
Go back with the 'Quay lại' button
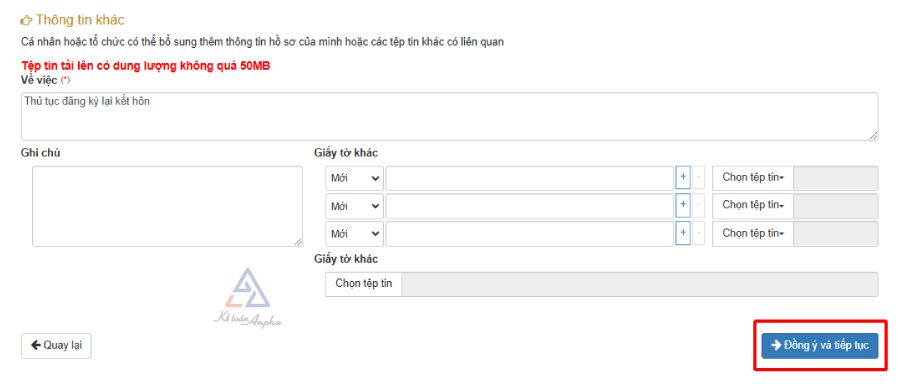(56, 346)
